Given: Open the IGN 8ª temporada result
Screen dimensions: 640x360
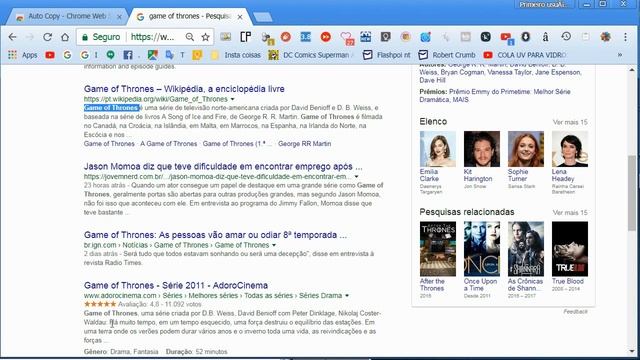Looking at the screenshot, I should tap(215, 235).
